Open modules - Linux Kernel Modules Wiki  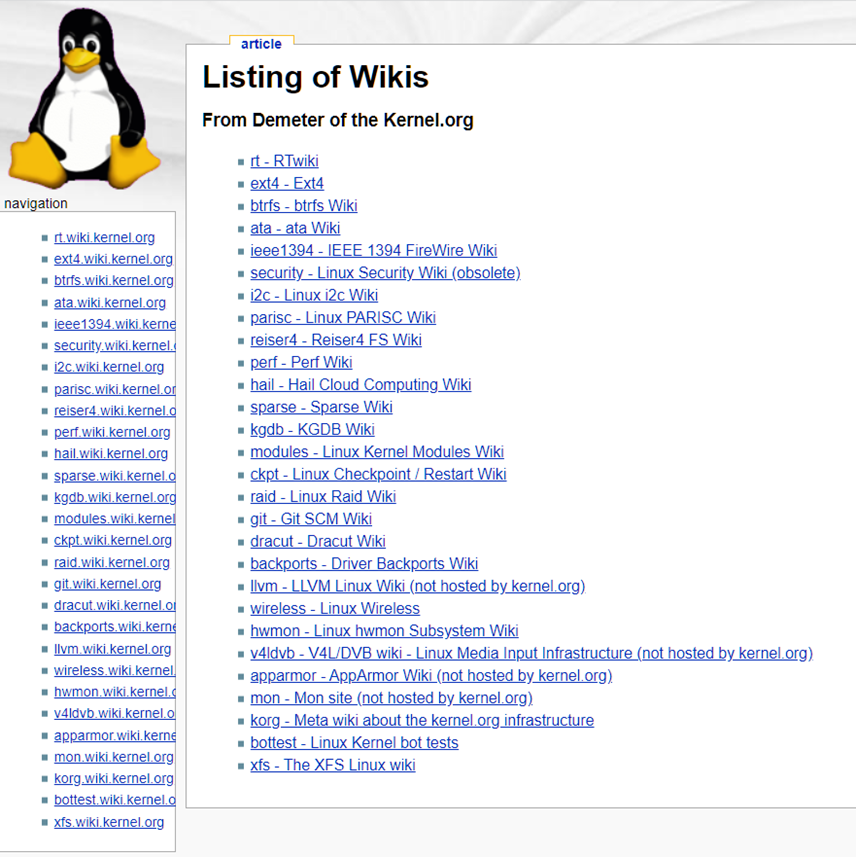377,452
